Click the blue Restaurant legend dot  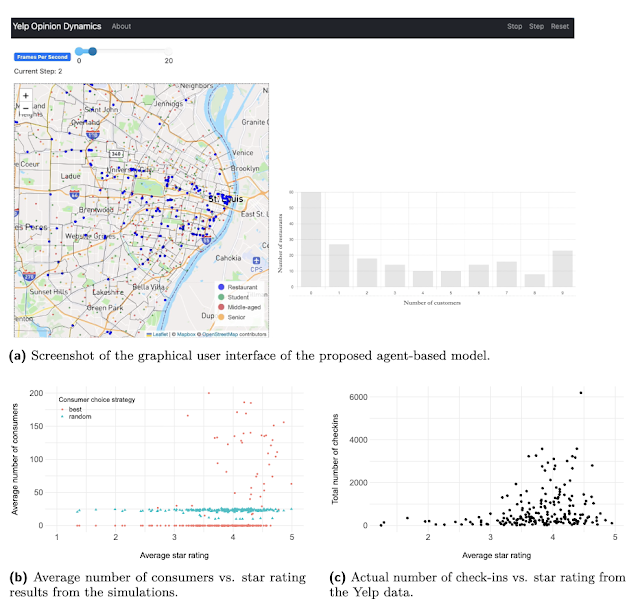pyautogui.click(x=221, y=287)
